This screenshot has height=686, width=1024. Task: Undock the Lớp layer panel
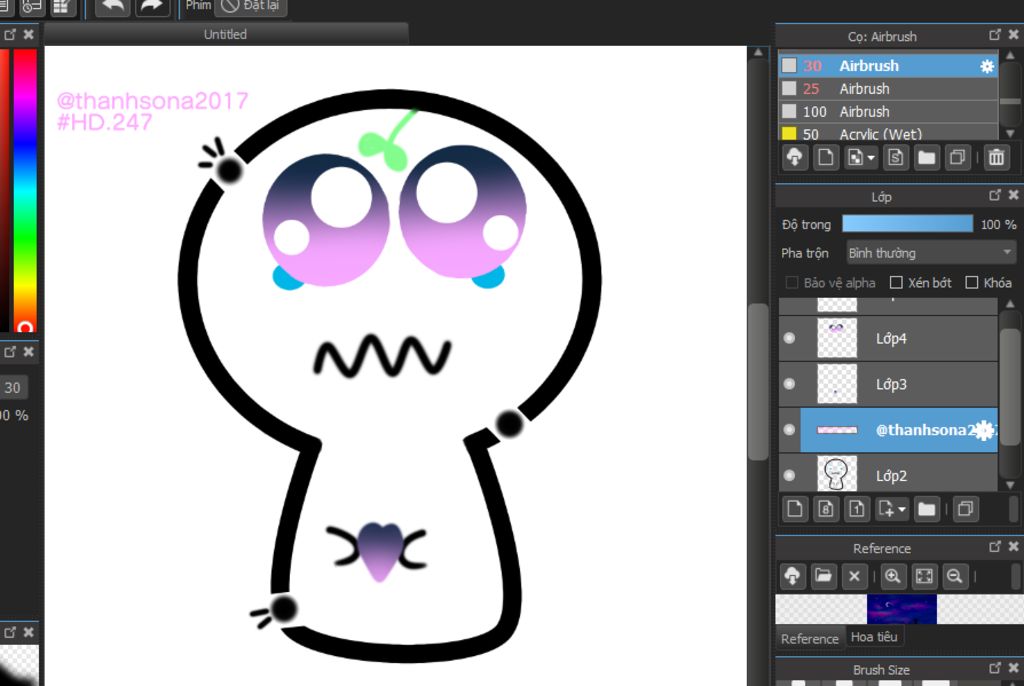click(x=995, y=195)
